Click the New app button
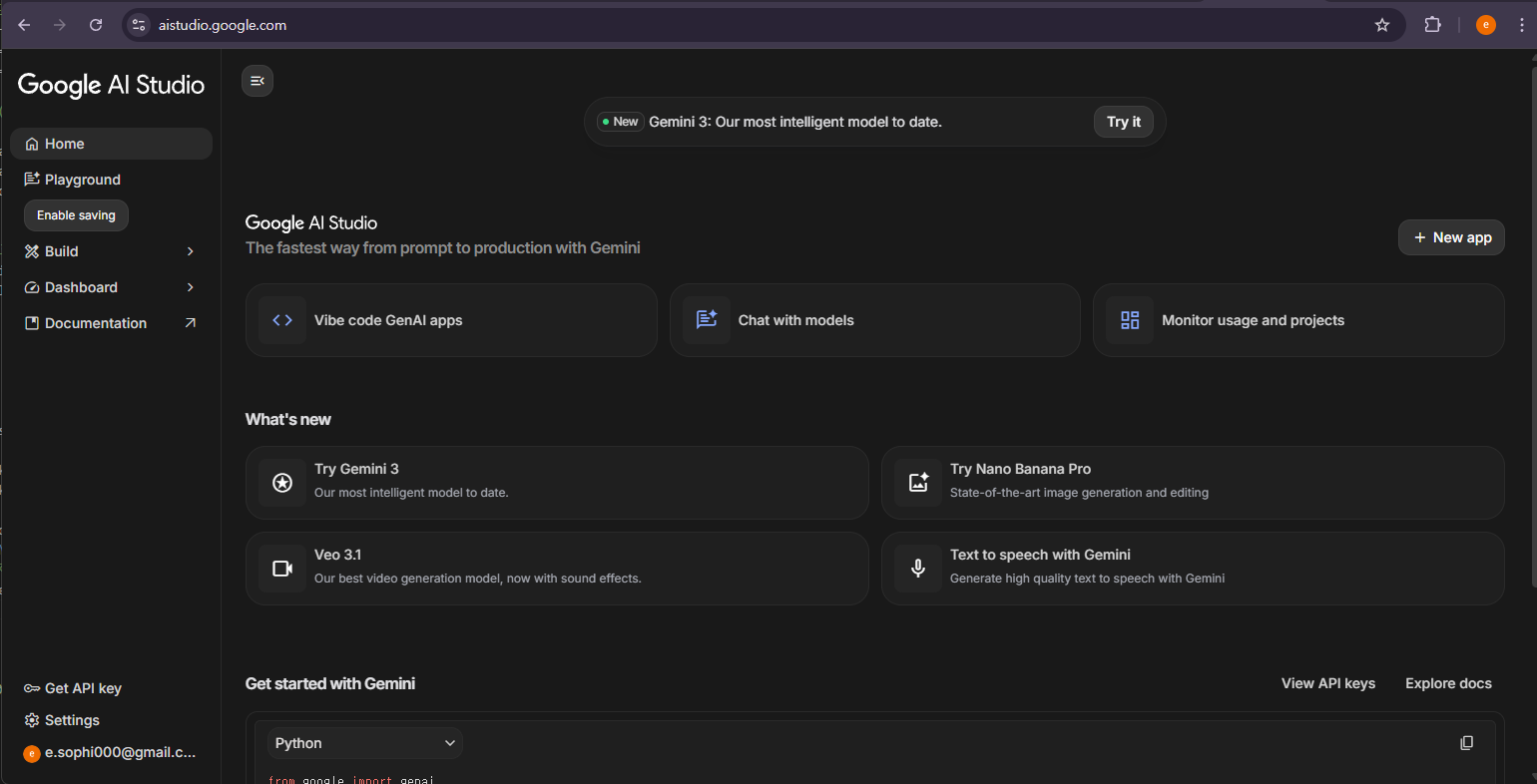This screenshot has width=1537, height=784. point(1451,237)
